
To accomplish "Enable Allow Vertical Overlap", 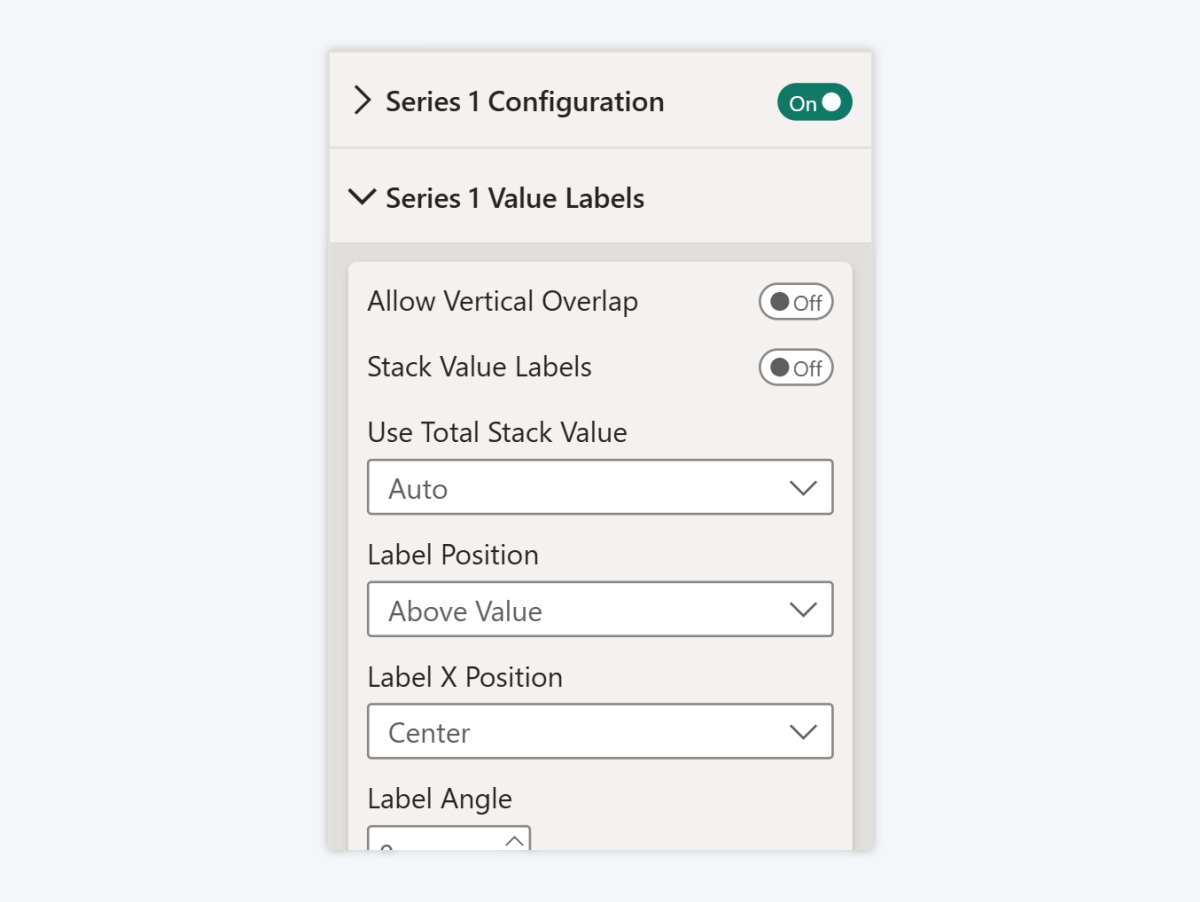I will pyautogui.click(x=795, y=301).
